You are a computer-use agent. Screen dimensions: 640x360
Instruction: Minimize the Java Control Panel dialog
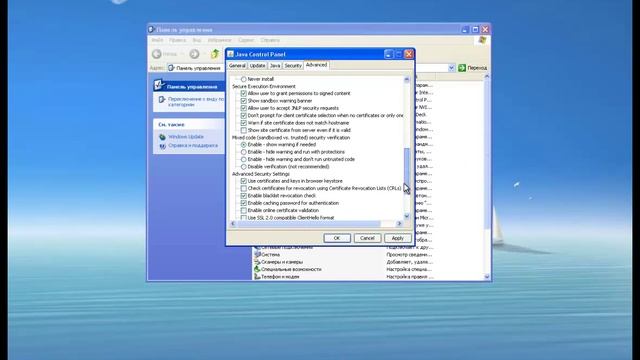pyautogui.click(x=389, y=54)
